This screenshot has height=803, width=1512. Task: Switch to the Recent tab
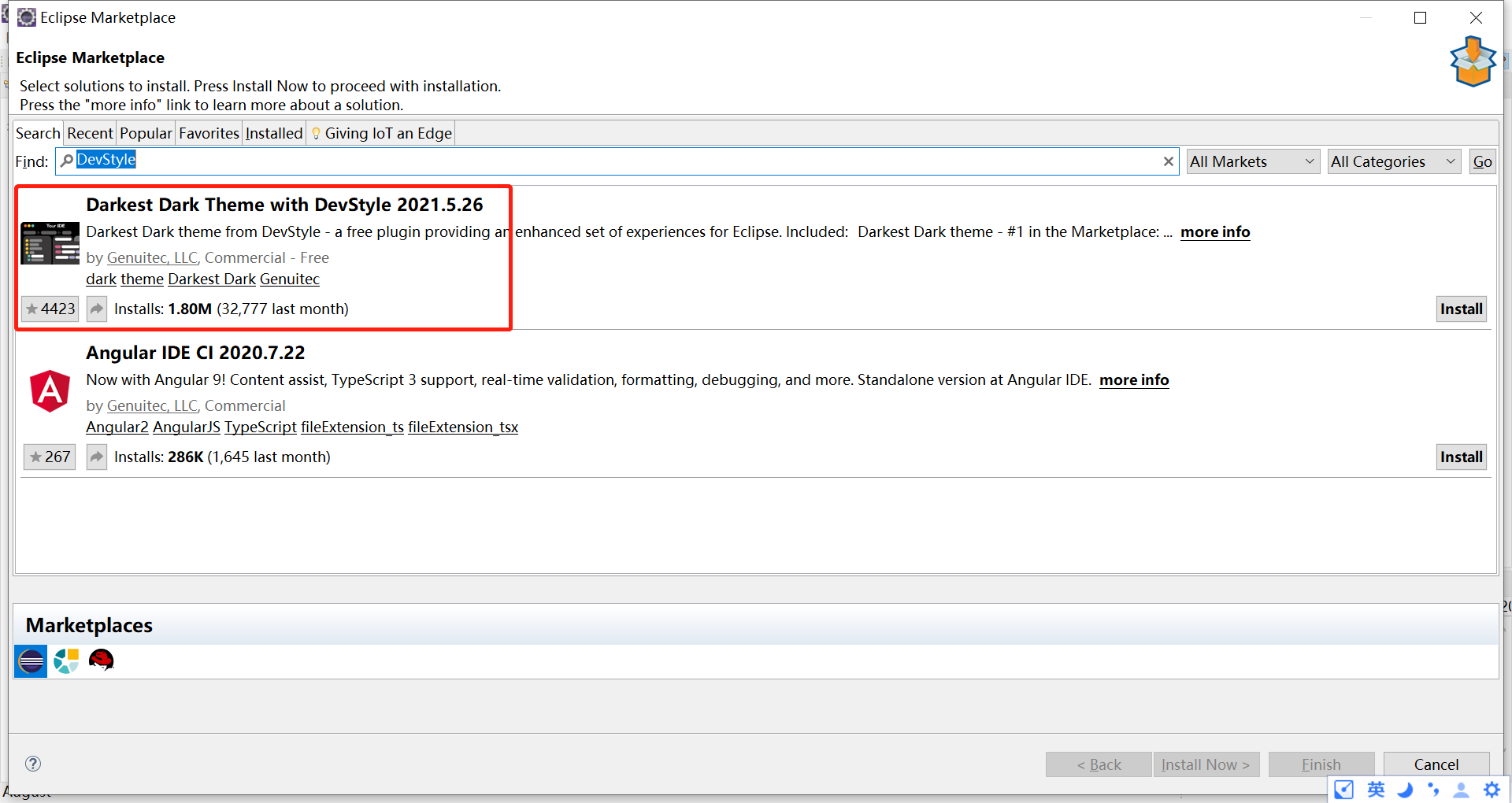tap(90, 133)
